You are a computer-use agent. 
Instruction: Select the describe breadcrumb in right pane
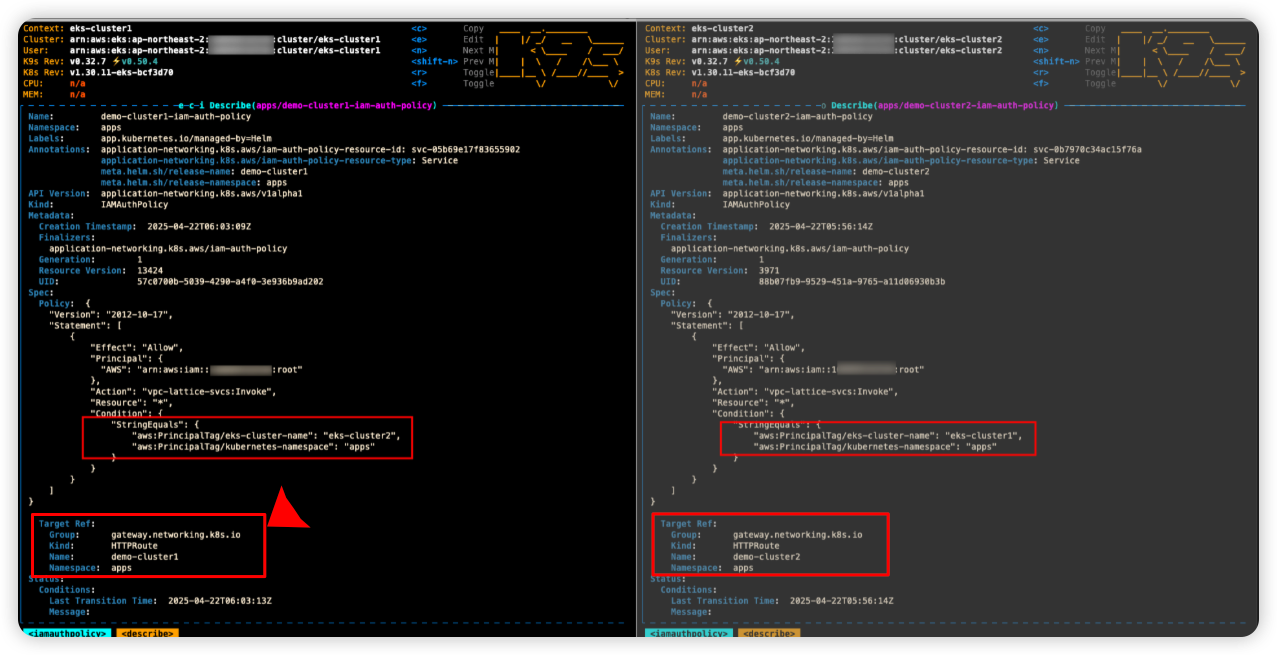769,633
